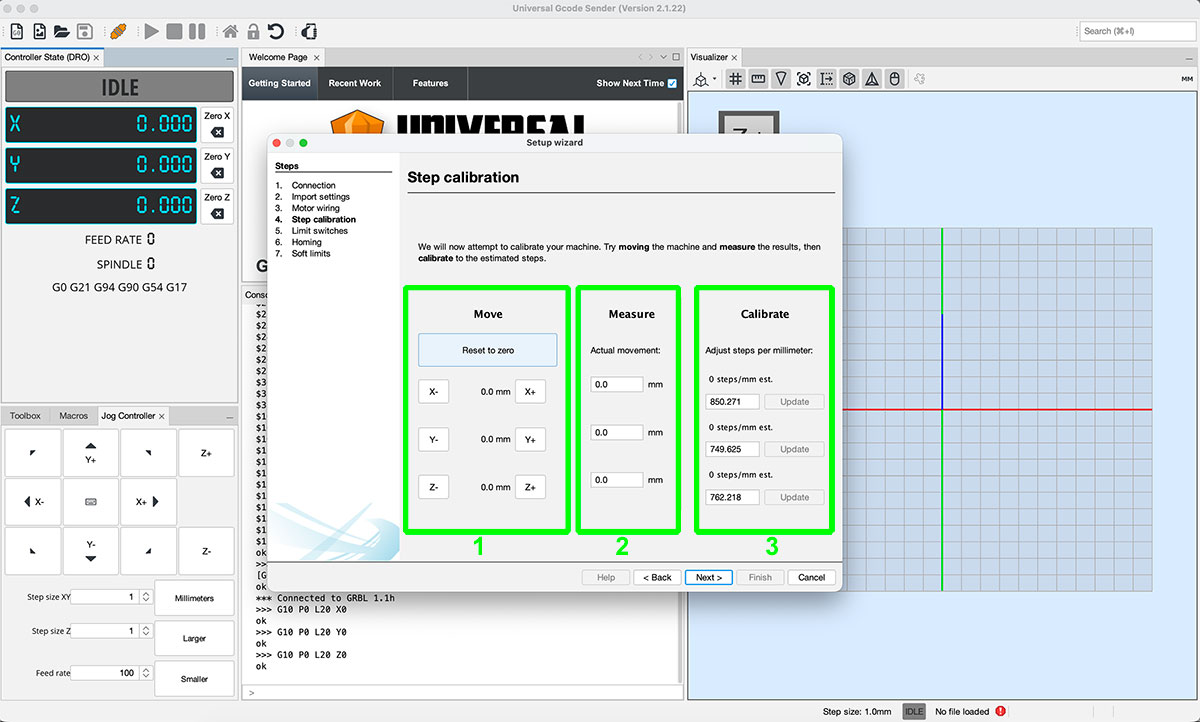Click the wizard Y- move button
The height and width of the screenshot is (722, 1200).
coord(433,439)
